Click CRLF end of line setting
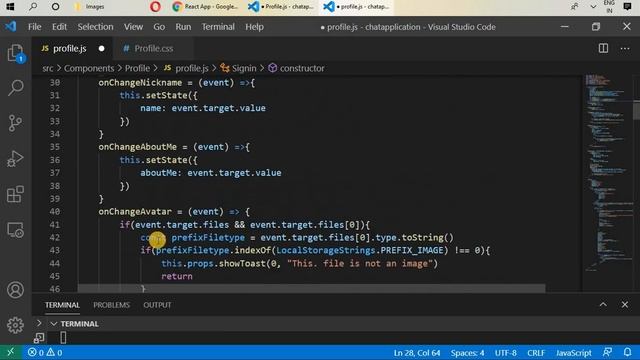Viewport: 640px width, 360px height. [536, 353]
